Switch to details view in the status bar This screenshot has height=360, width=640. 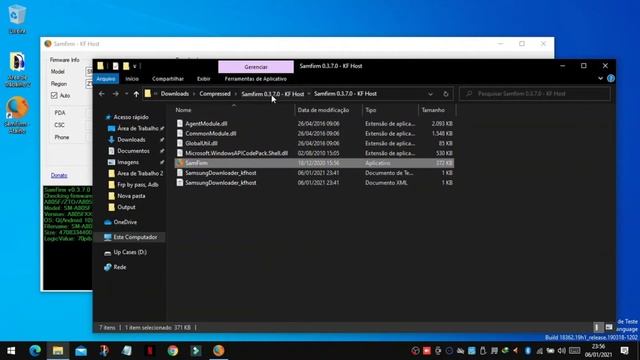pyautogui.click(x=597, y=327)
